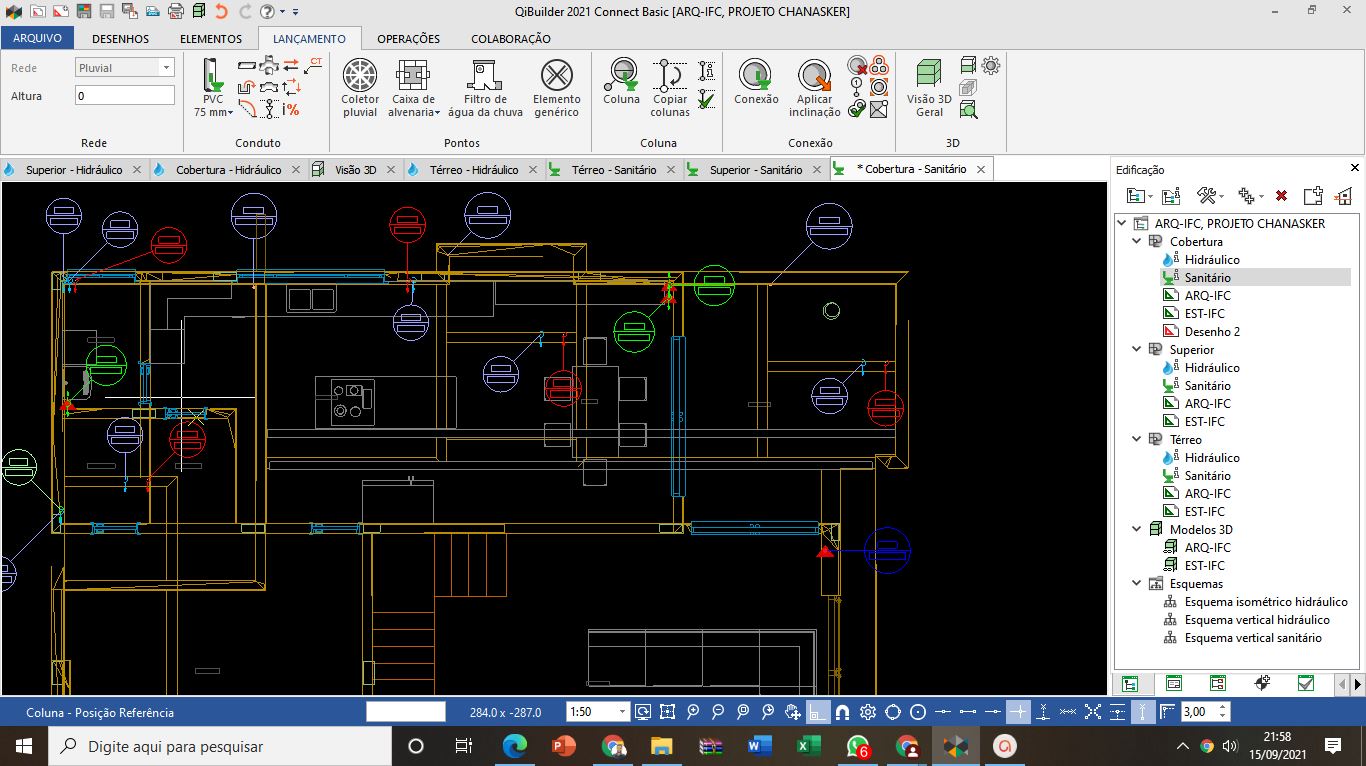Open the Térreo - Sanitário drawing tab
Image resolution: width=1366 pixels, height=766 pixels.
(x=614, y=170)
